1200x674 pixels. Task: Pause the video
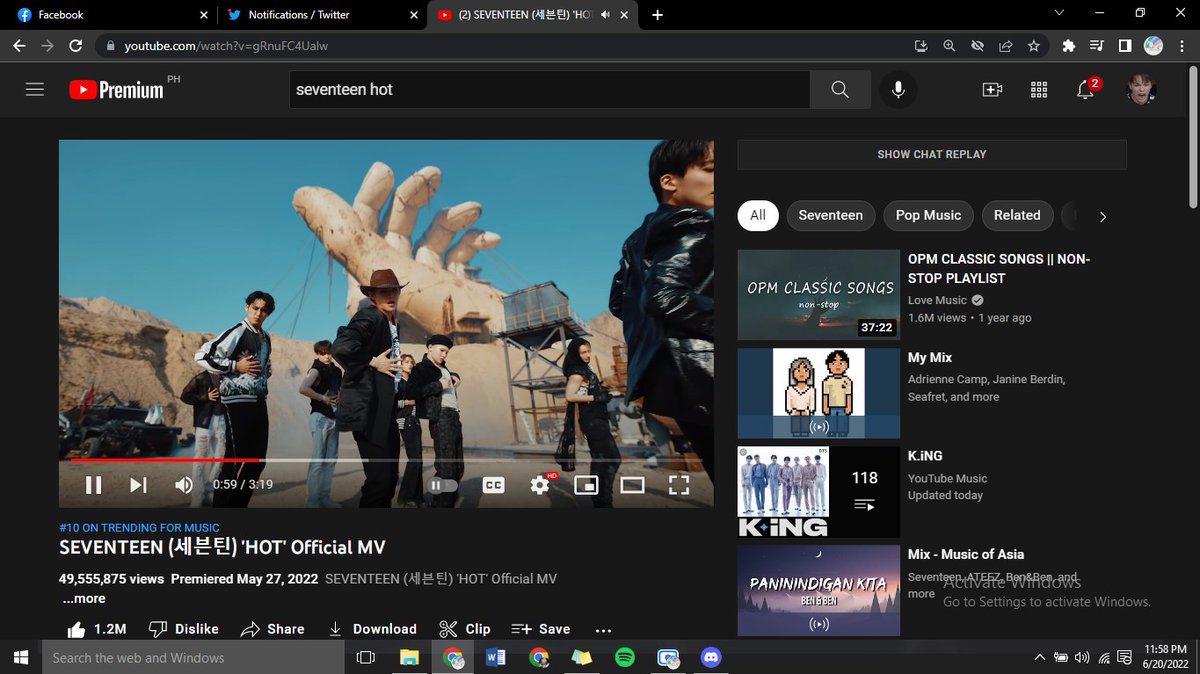tap(93, 485)
